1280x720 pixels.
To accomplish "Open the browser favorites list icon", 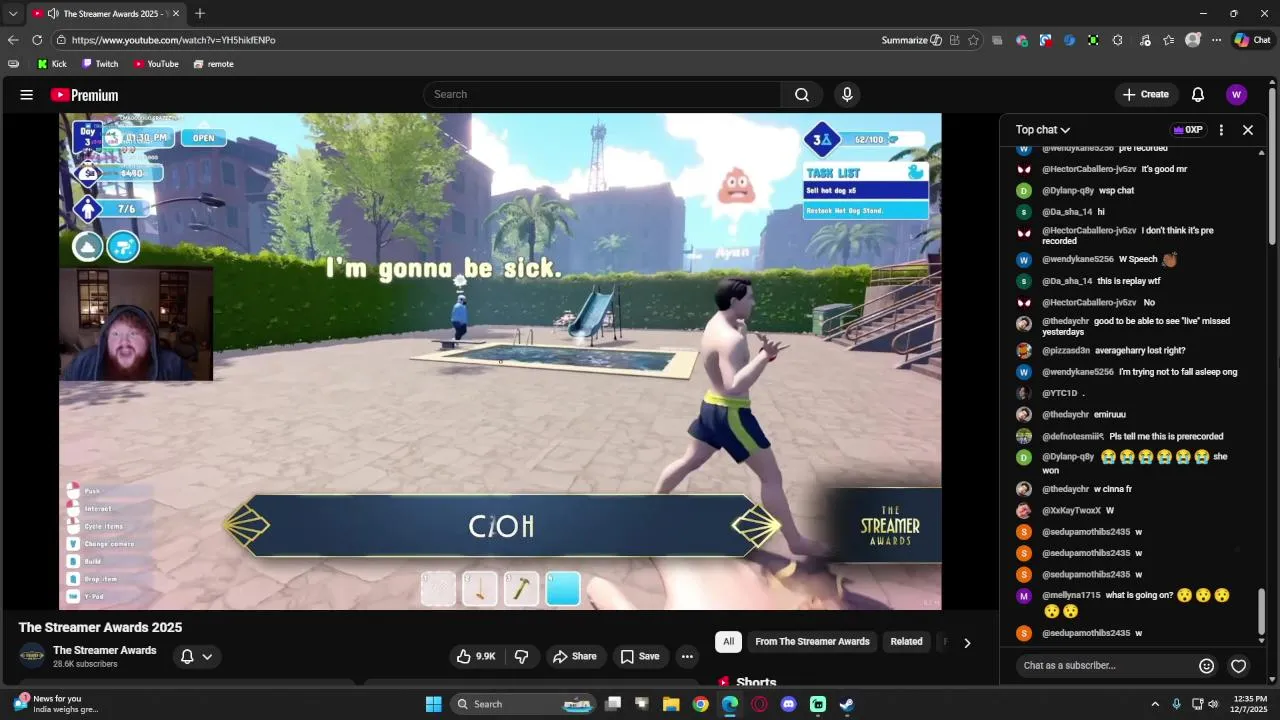I will (1169, 40).
